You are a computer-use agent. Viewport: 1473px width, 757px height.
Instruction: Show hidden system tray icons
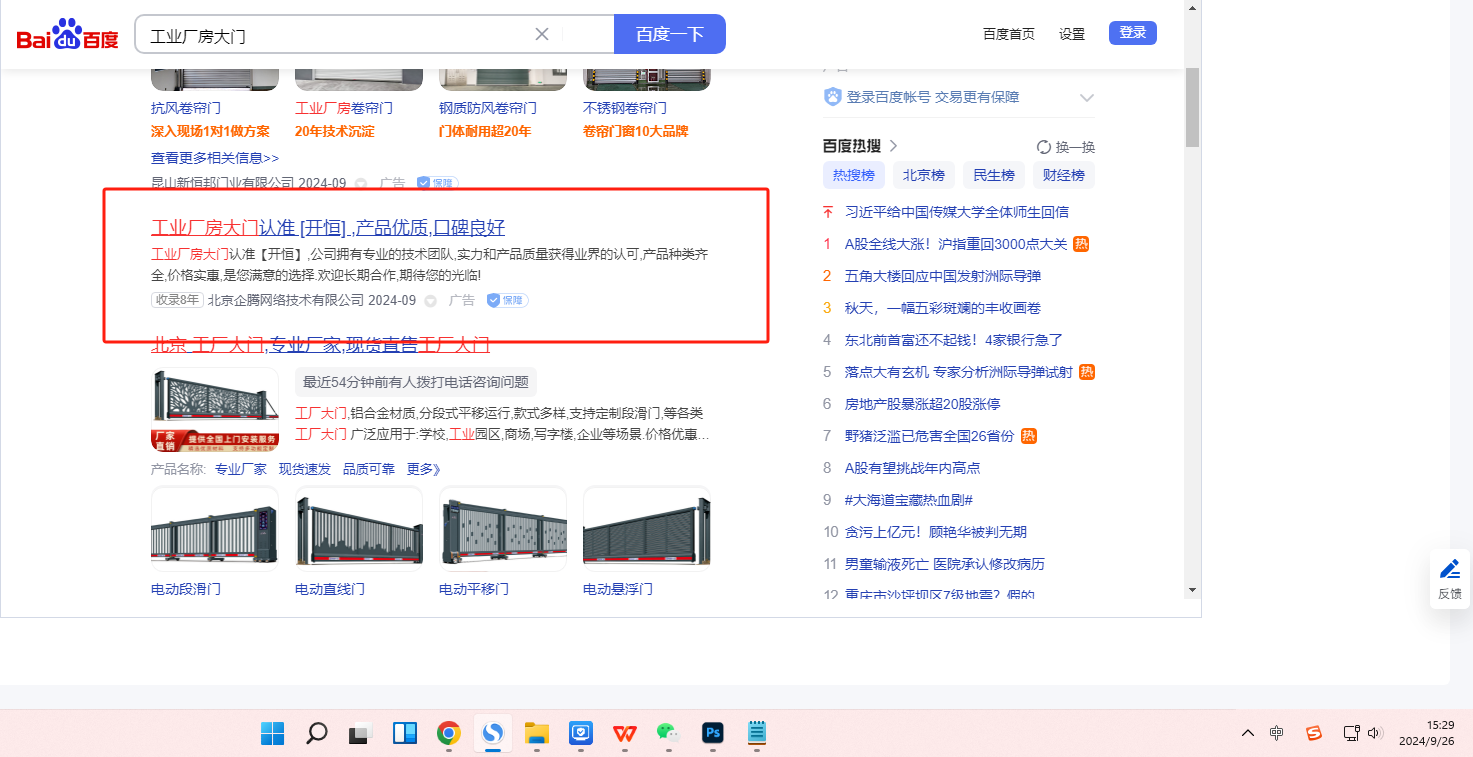coord(1247,733)
